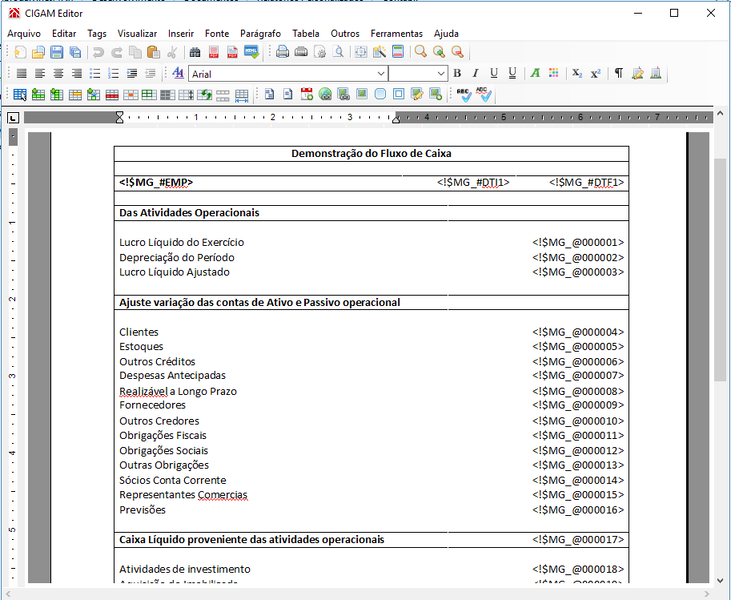Click the 'Das Atividades Operacionais' heading
Viewport: 731px width, 600px height.
pos(189,213)
